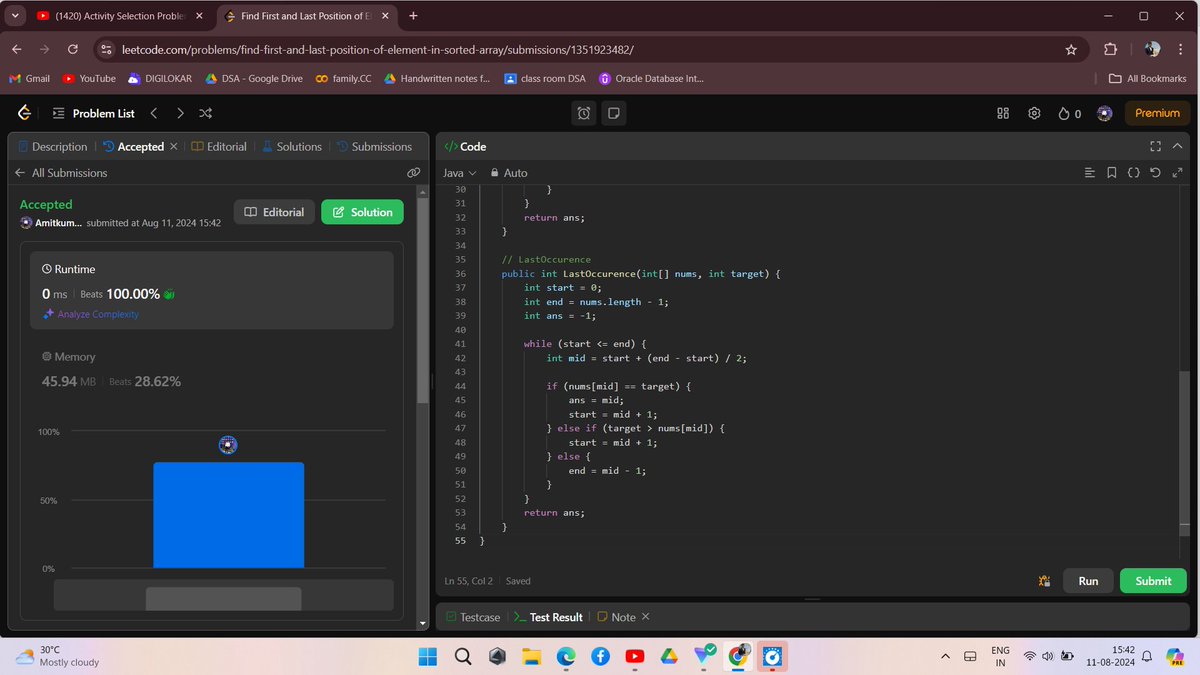Viewport: 1200px width, 675px height.
Task: Open the Problem List
Action: pyautogui.click(x=93, y=113)
